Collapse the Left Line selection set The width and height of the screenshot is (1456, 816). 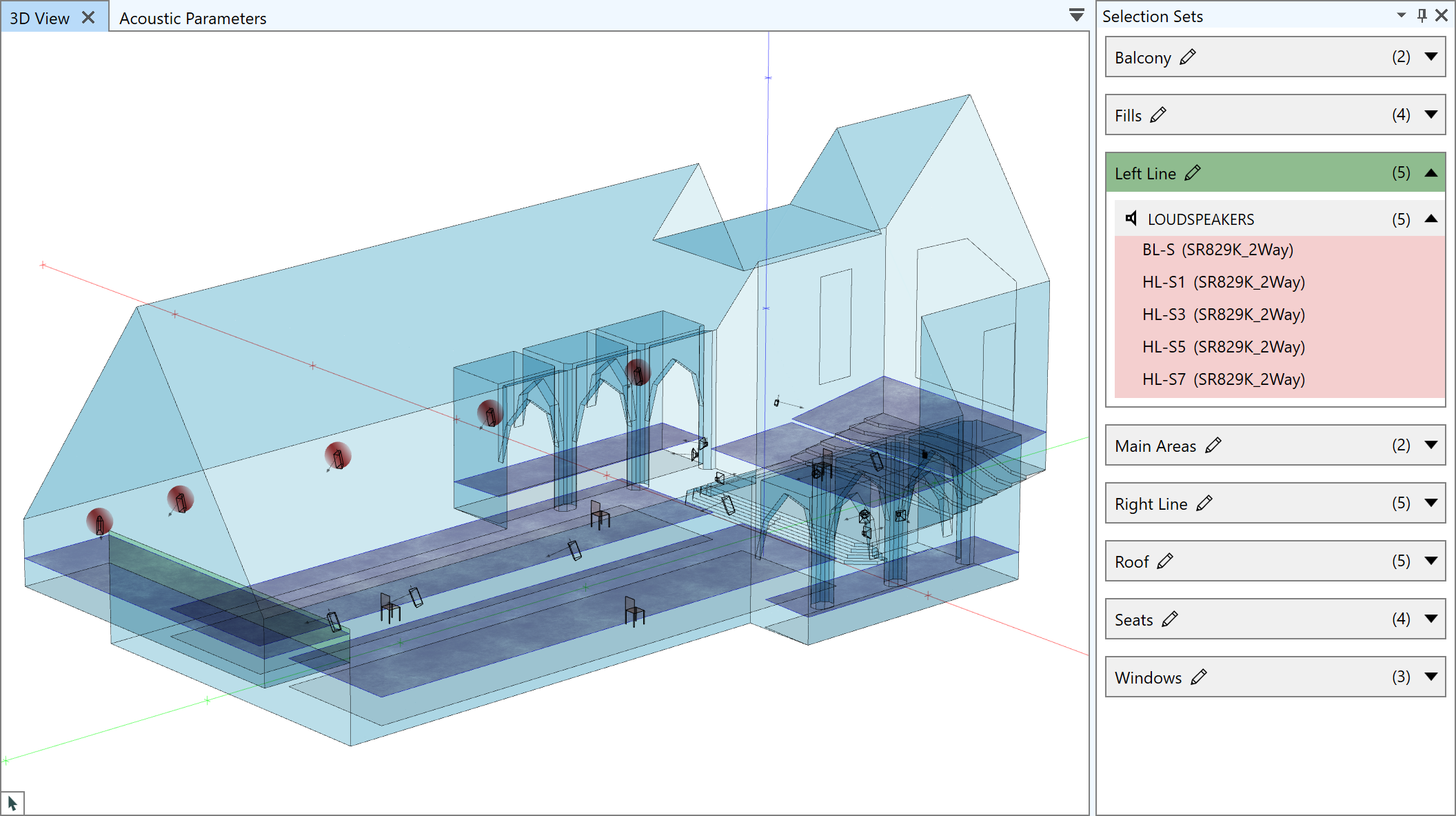(1431, 172)
